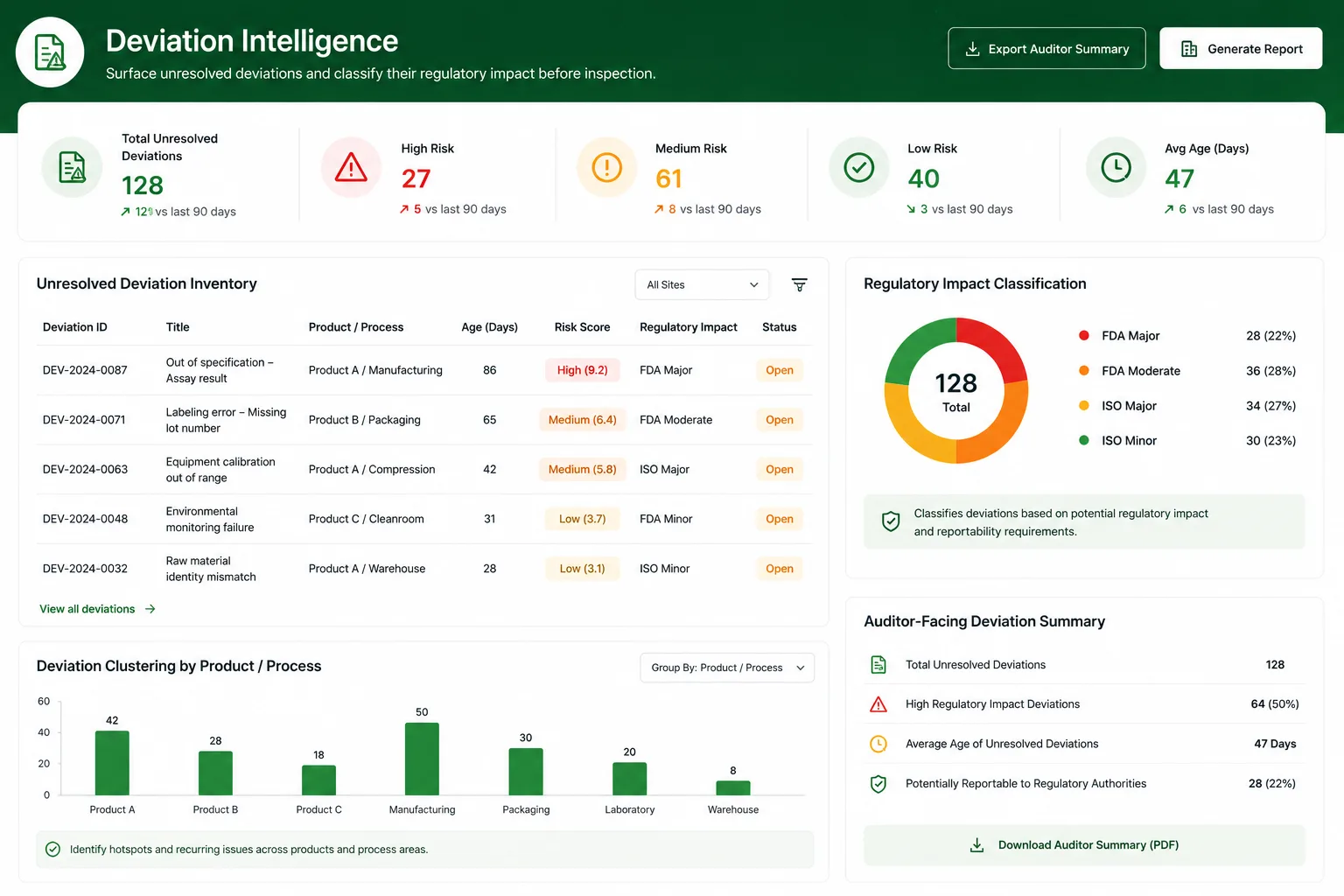The image size is (1344, 896).
Task: Click 'Raw material identity mismatch' title
Action: pos(211,569)
